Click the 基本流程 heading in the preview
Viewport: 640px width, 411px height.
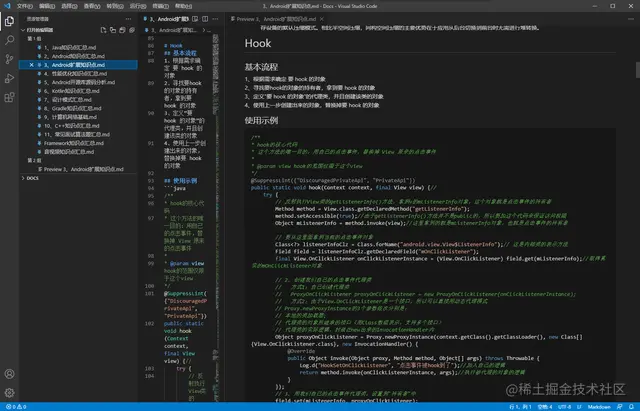click(x=261, y=67)
